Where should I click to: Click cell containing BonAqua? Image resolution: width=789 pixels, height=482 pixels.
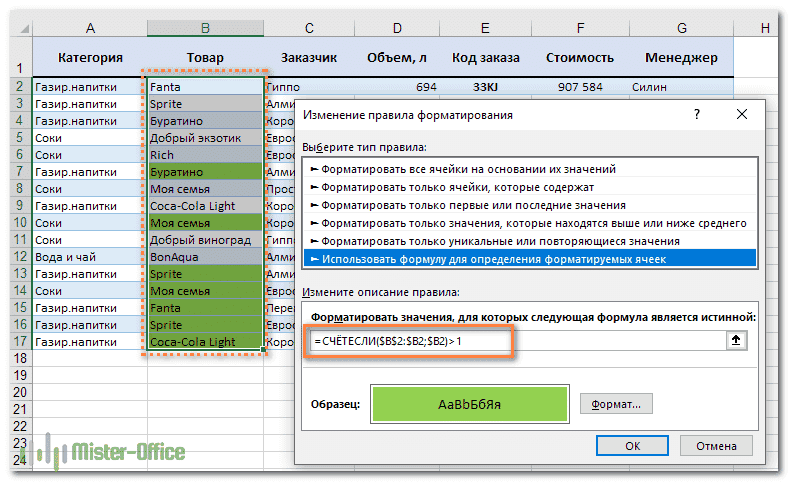pyautogui.click(x=204, y=257)
